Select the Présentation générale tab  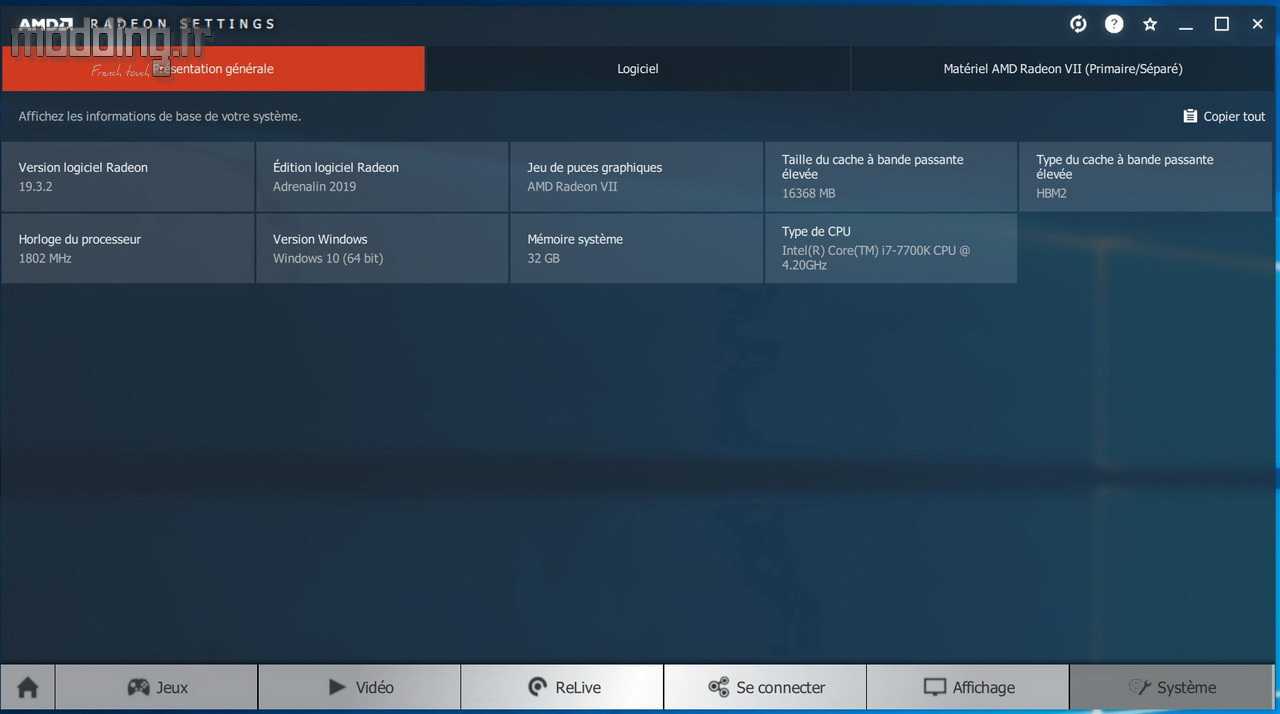tap(213, 69)
